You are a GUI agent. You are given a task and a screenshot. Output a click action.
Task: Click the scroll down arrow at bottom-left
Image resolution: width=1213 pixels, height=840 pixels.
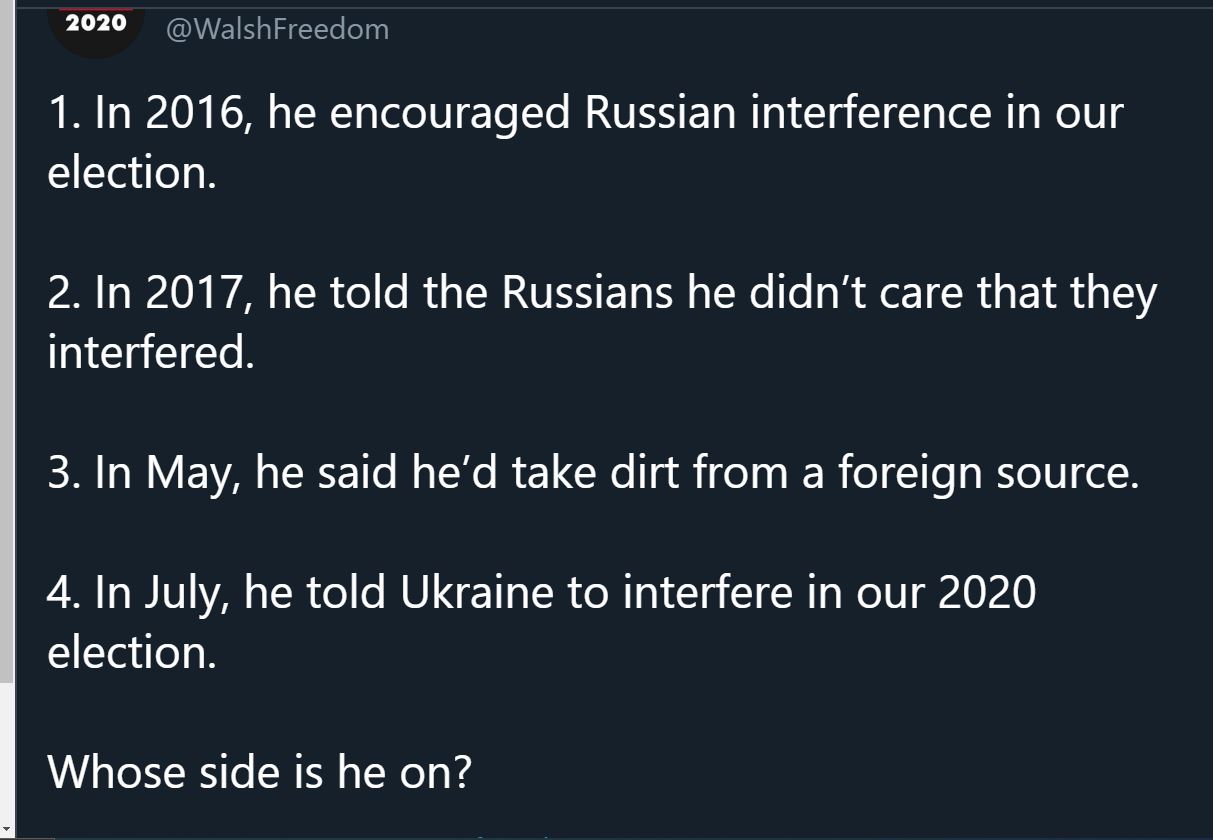(7, 829)
